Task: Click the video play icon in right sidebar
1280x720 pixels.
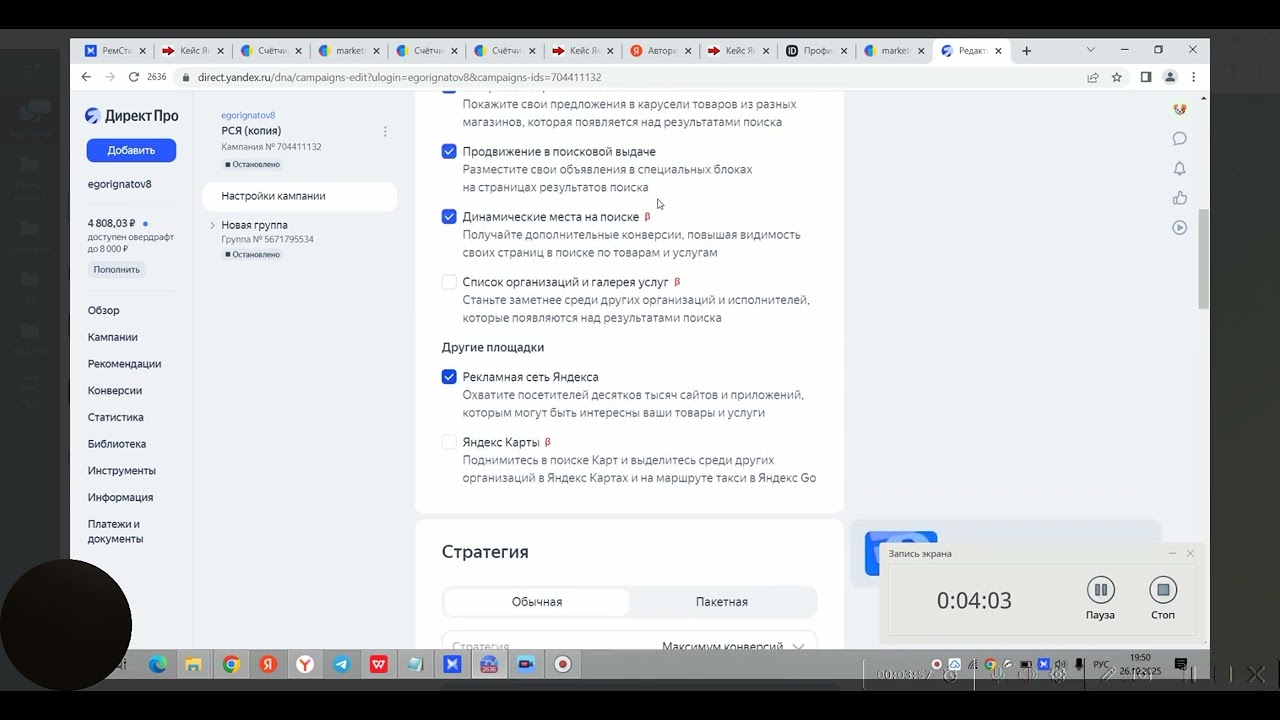Action: coord(1180,227)
